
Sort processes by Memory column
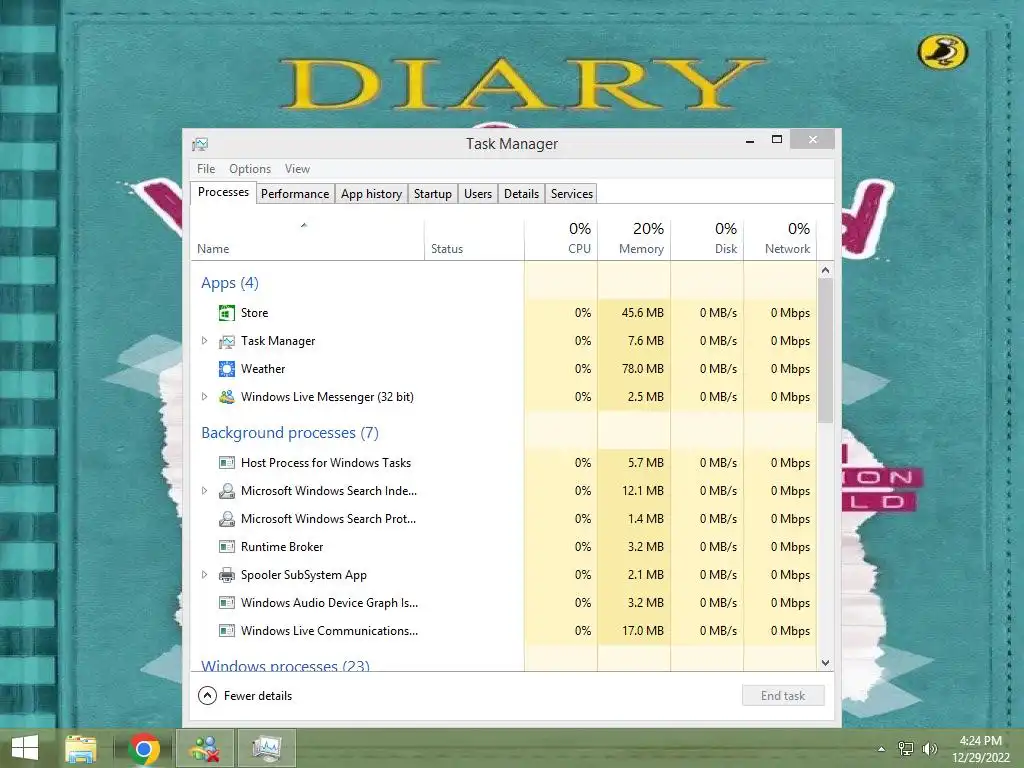[634, 240]
